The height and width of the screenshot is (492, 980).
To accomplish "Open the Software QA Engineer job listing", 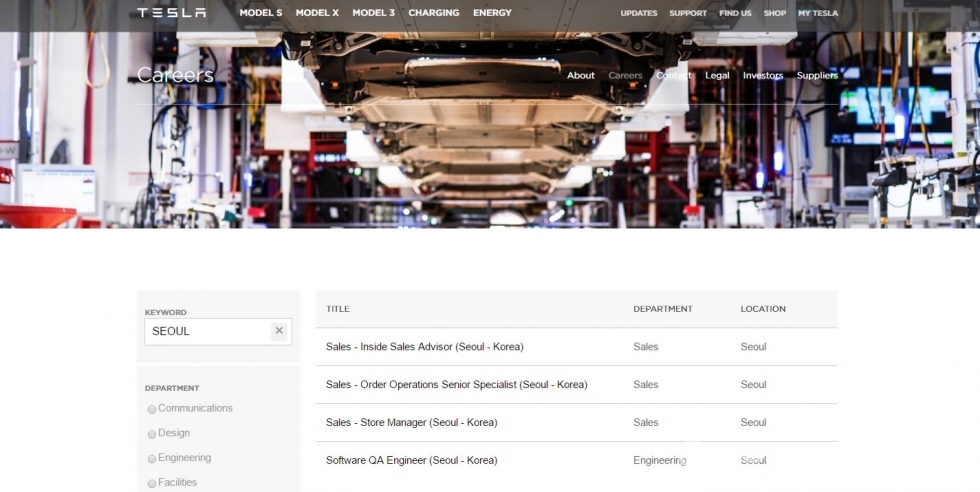I will pos(411,461).
